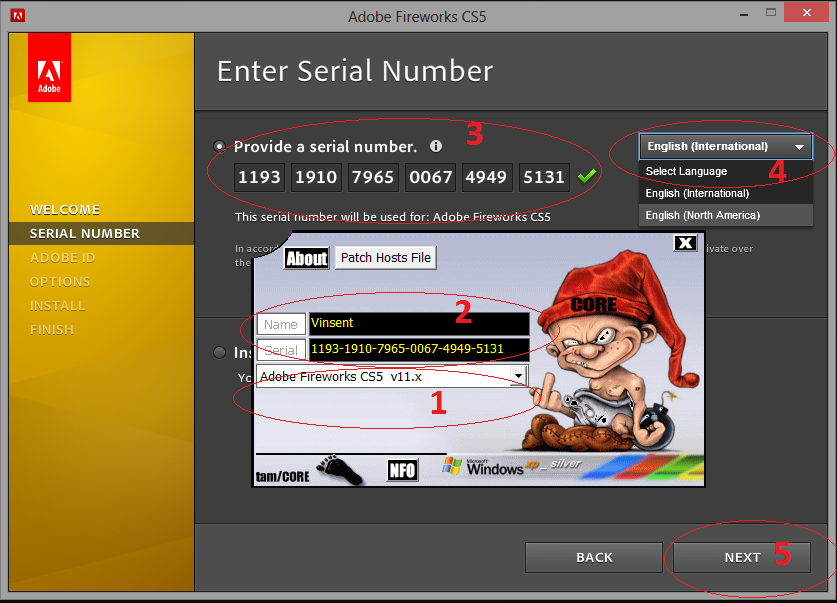The width and height of the screenshot is (837, 603).
Task: Click serial field containing 1910
Action: coord(316,177)
